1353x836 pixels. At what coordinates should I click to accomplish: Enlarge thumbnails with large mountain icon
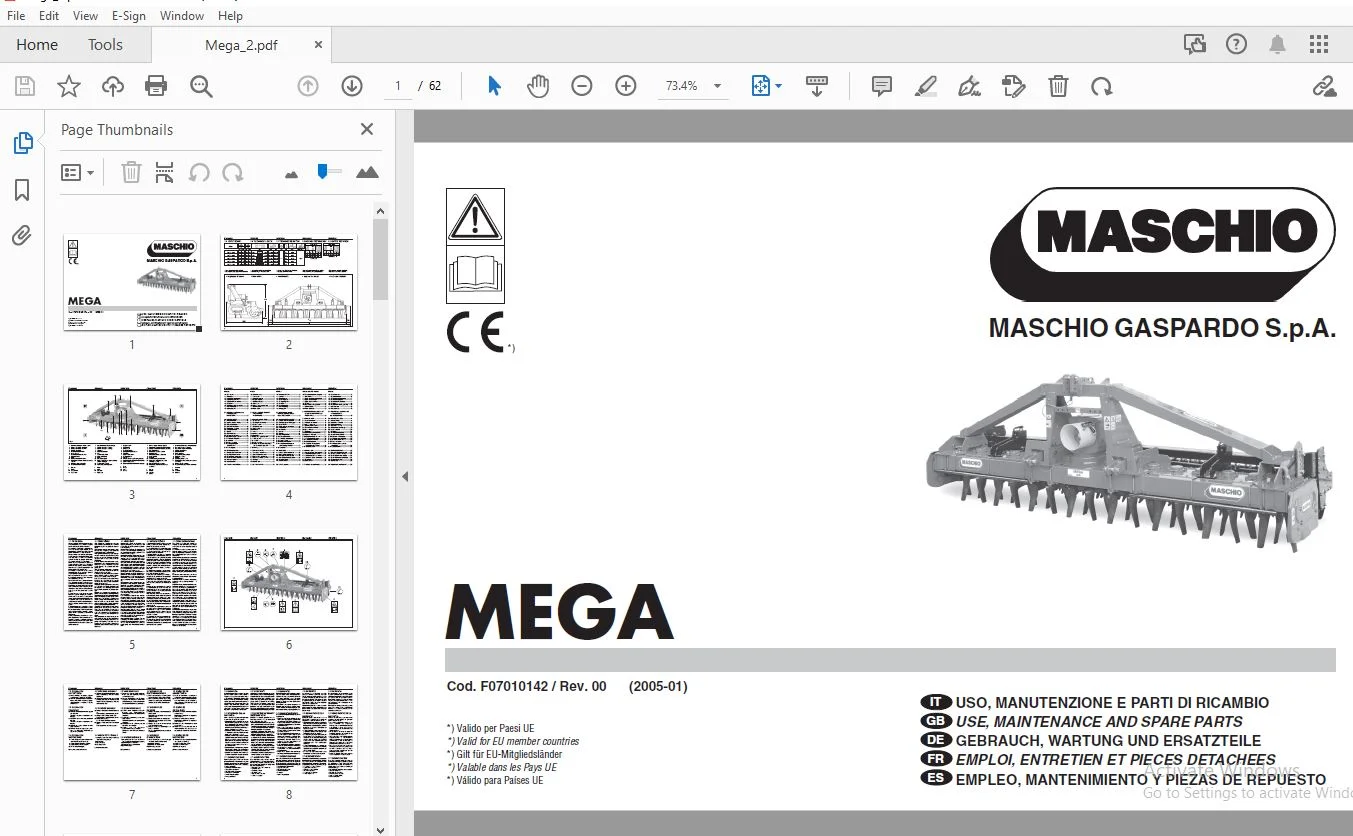pos(367,172)
